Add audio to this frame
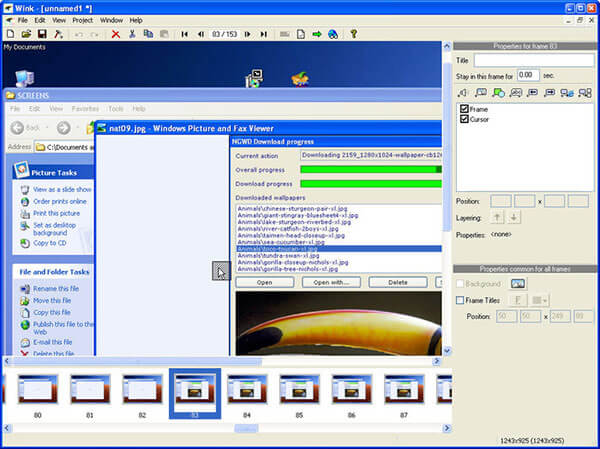The image size is (600, 449). tap(462, 93)
